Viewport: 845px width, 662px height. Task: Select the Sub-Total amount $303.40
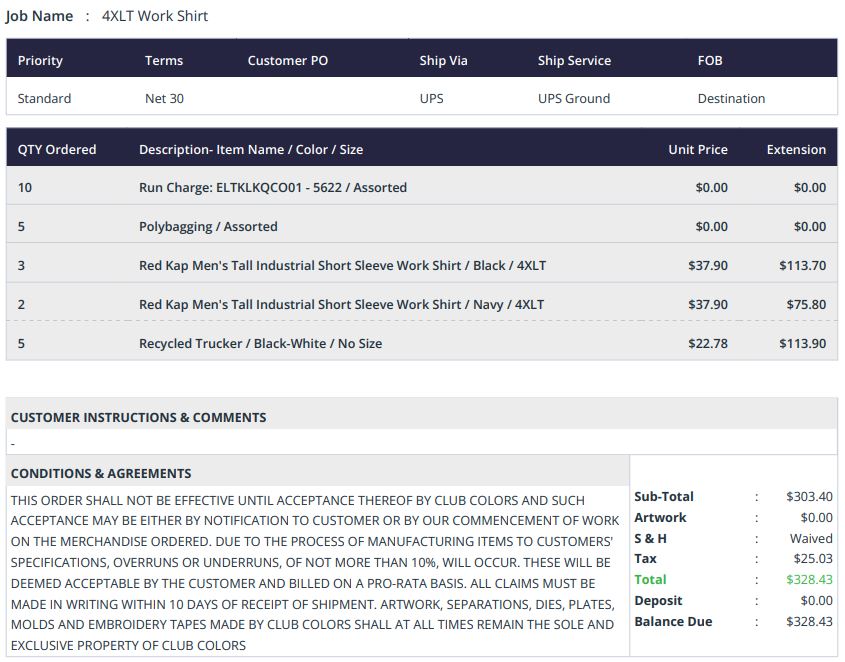tap(809, 497)
